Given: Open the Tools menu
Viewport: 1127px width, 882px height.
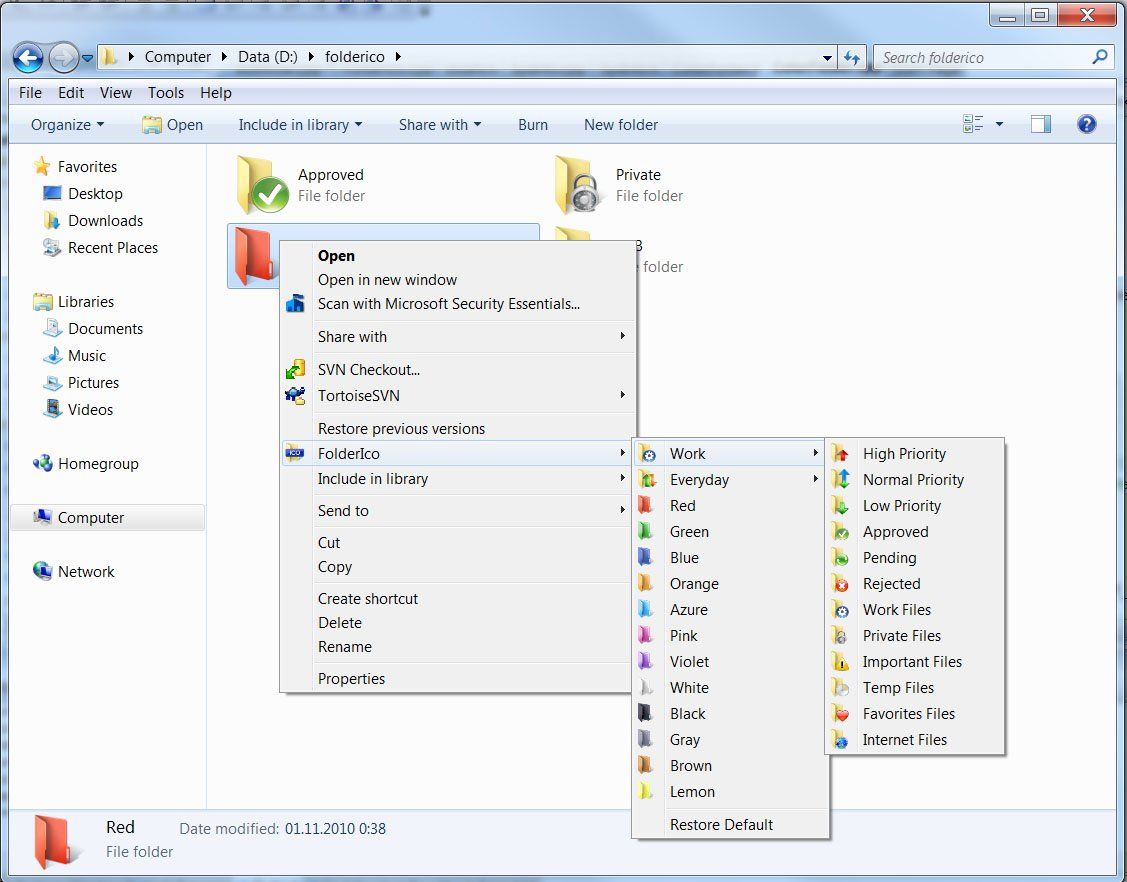Looking at the screenshot, I should coord(165,92).
